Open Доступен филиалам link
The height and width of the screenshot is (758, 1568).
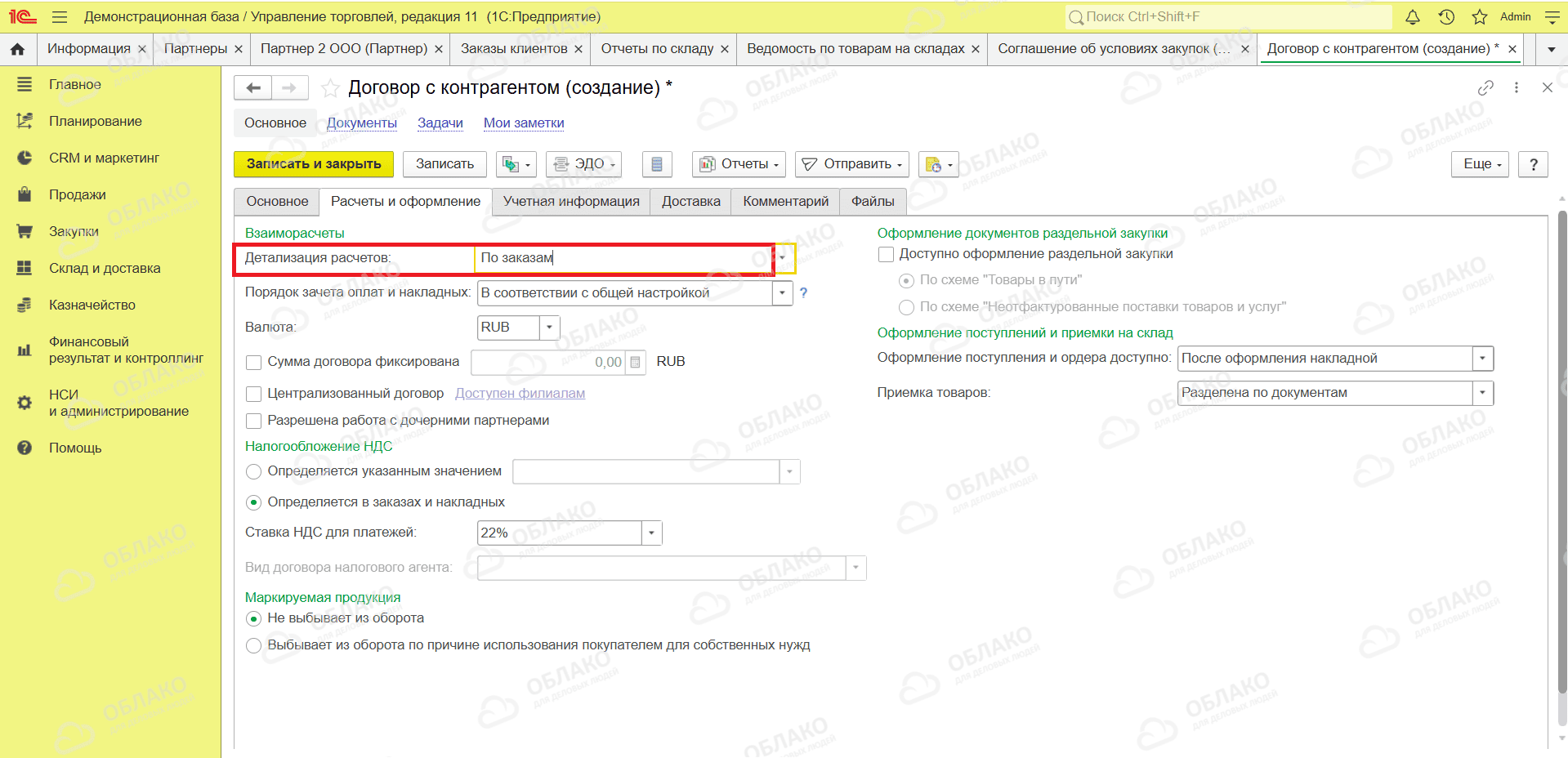(x=520, y=394)
